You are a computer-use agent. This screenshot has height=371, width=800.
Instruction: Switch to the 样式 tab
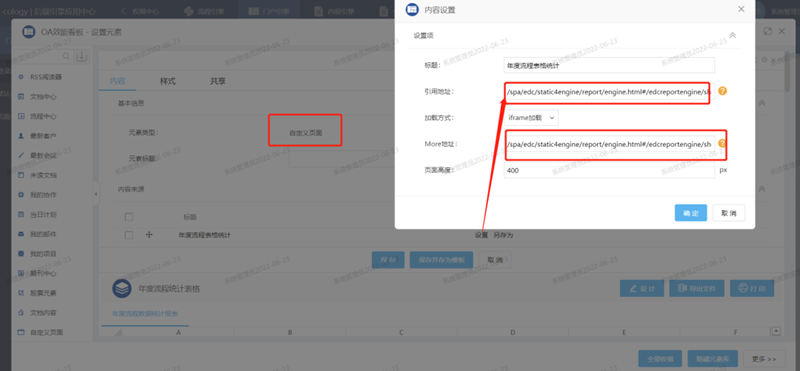tap(168, 81)
